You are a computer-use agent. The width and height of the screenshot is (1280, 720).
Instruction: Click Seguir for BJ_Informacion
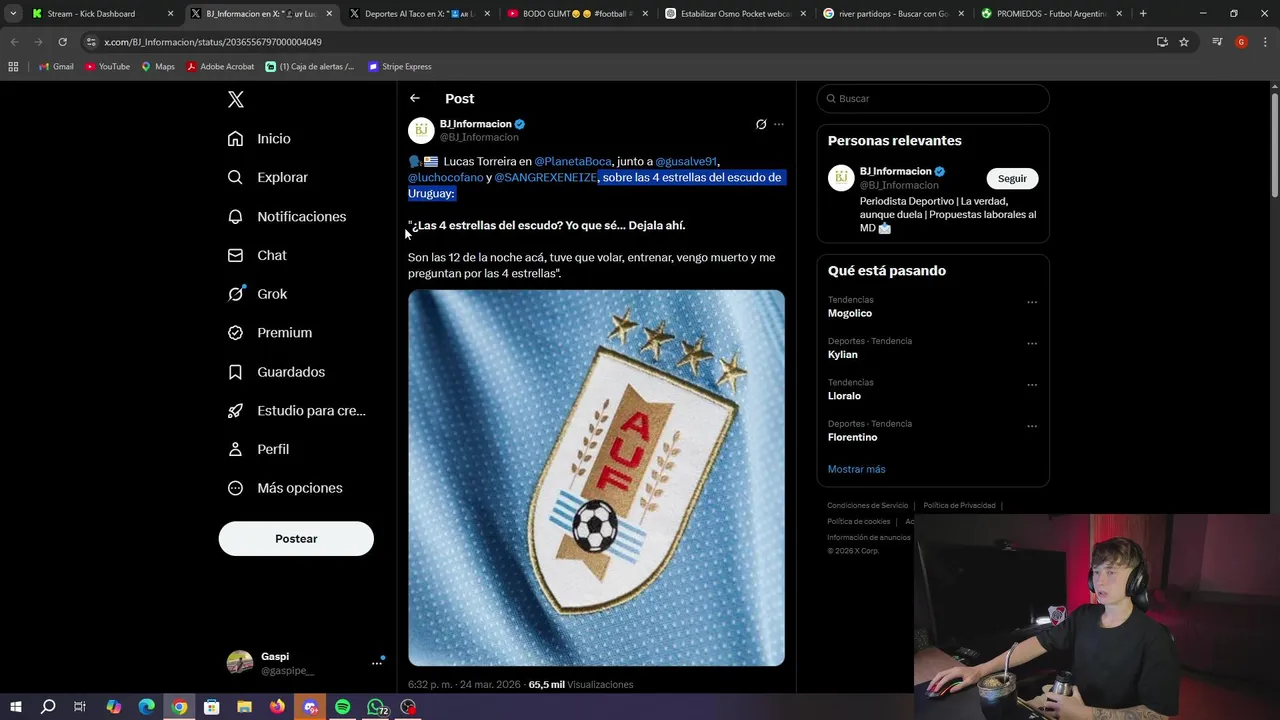pos(1012,178)
